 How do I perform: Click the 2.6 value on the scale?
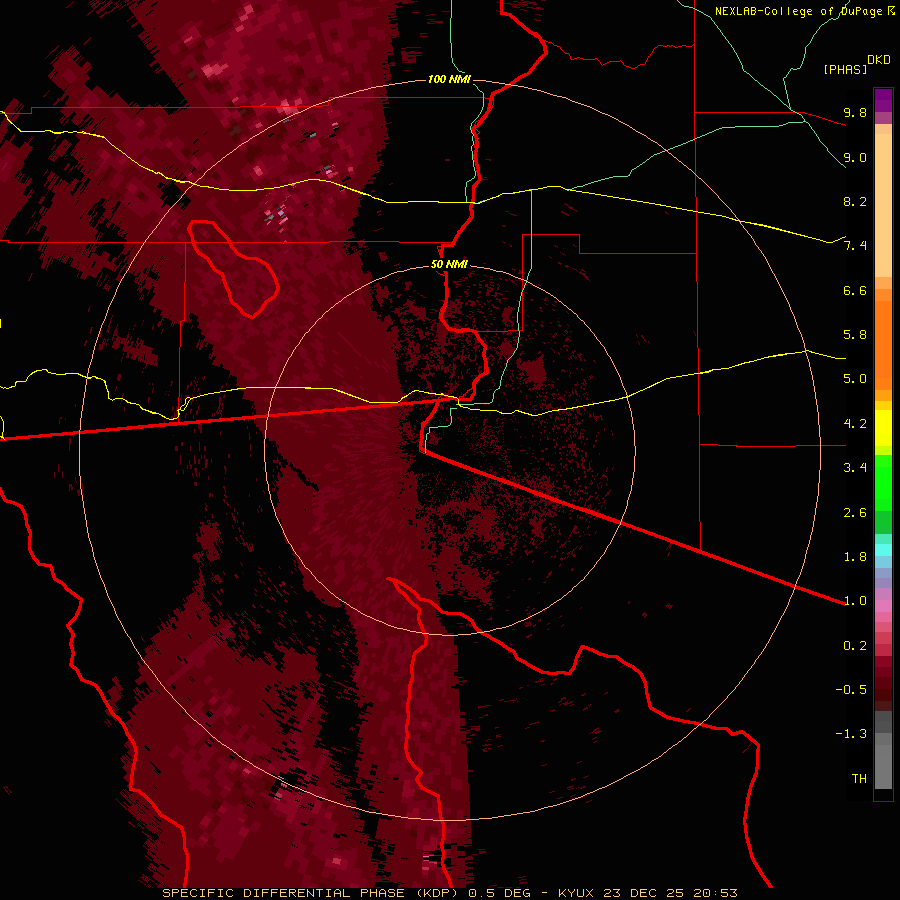(x=855, y=513)
